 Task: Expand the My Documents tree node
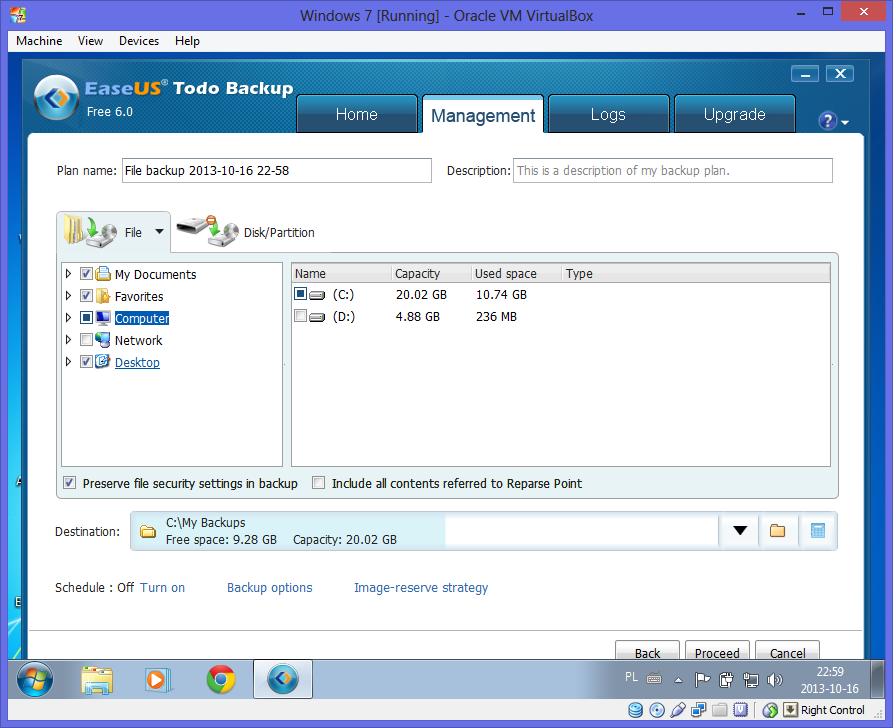(68, 274)
